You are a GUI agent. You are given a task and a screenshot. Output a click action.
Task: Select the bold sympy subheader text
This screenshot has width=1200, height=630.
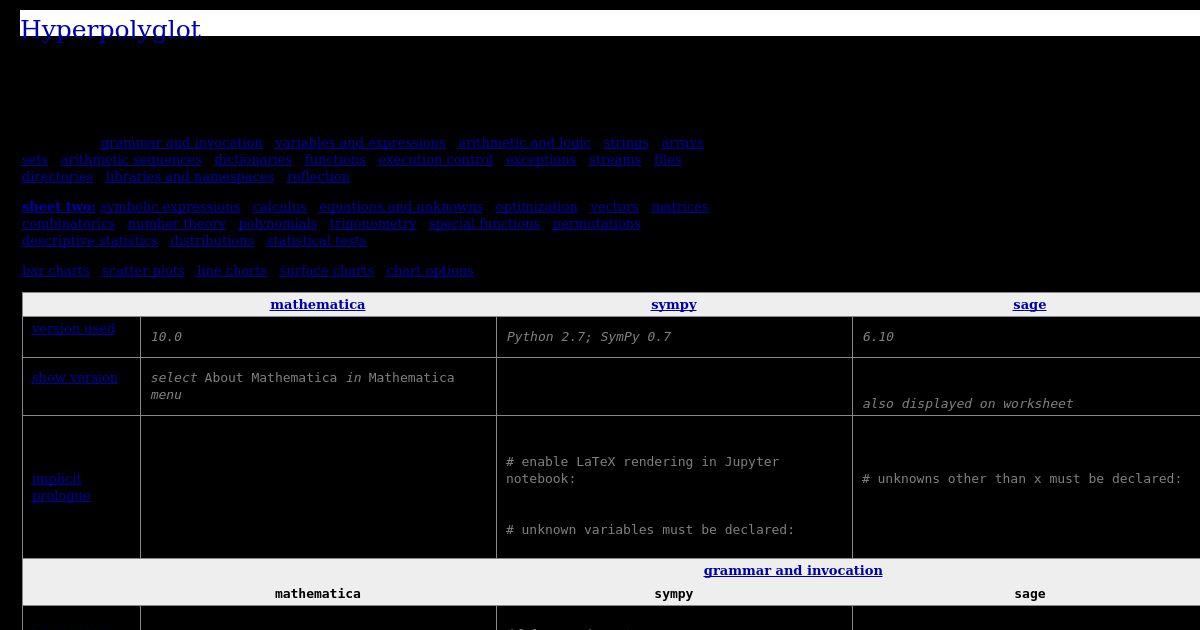coord(674,594)
